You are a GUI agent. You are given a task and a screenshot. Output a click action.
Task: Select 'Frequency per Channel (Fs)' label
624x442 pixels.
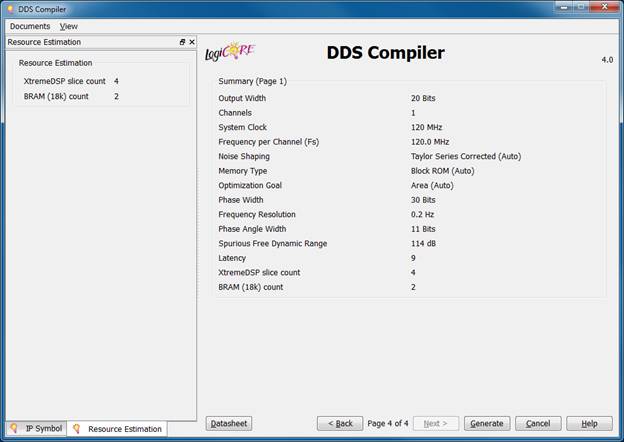(269, 142)
